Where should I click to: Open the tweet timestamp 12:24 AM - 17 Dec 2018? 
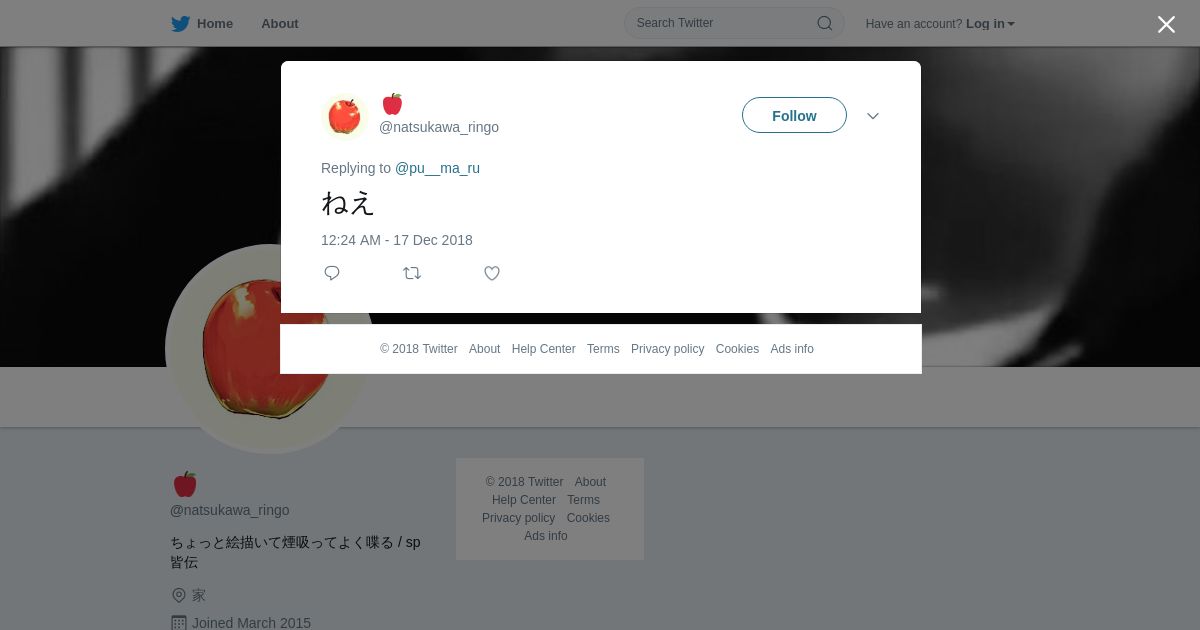coord(397,240)
